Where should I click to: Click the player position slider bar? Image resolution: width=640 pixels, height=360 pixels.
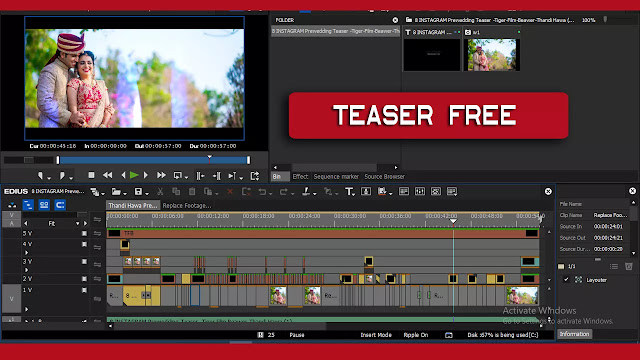point(153,160)
